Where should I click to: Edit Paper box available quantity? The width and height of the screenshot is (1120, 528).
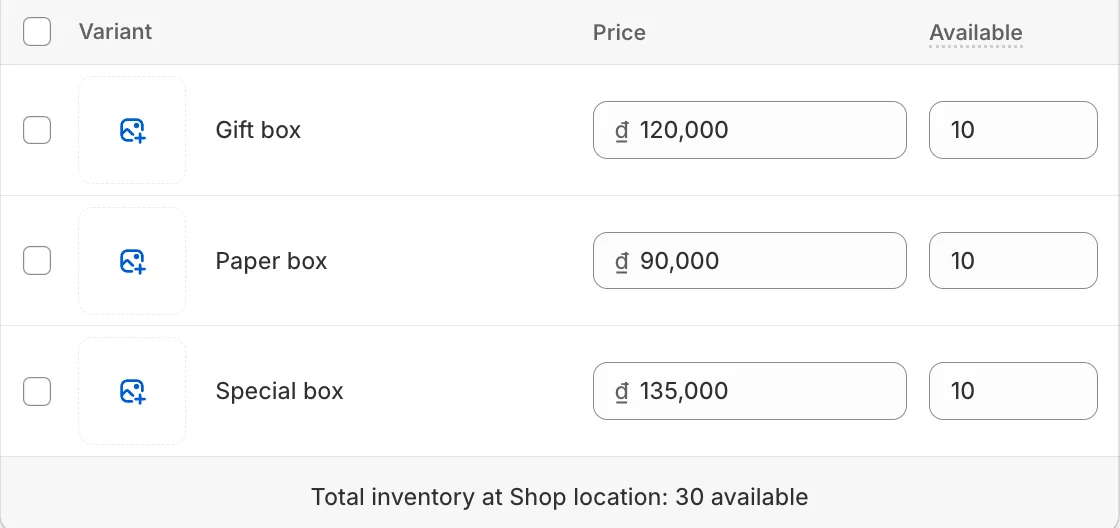pyautogui.click(x=1013, y=261)
